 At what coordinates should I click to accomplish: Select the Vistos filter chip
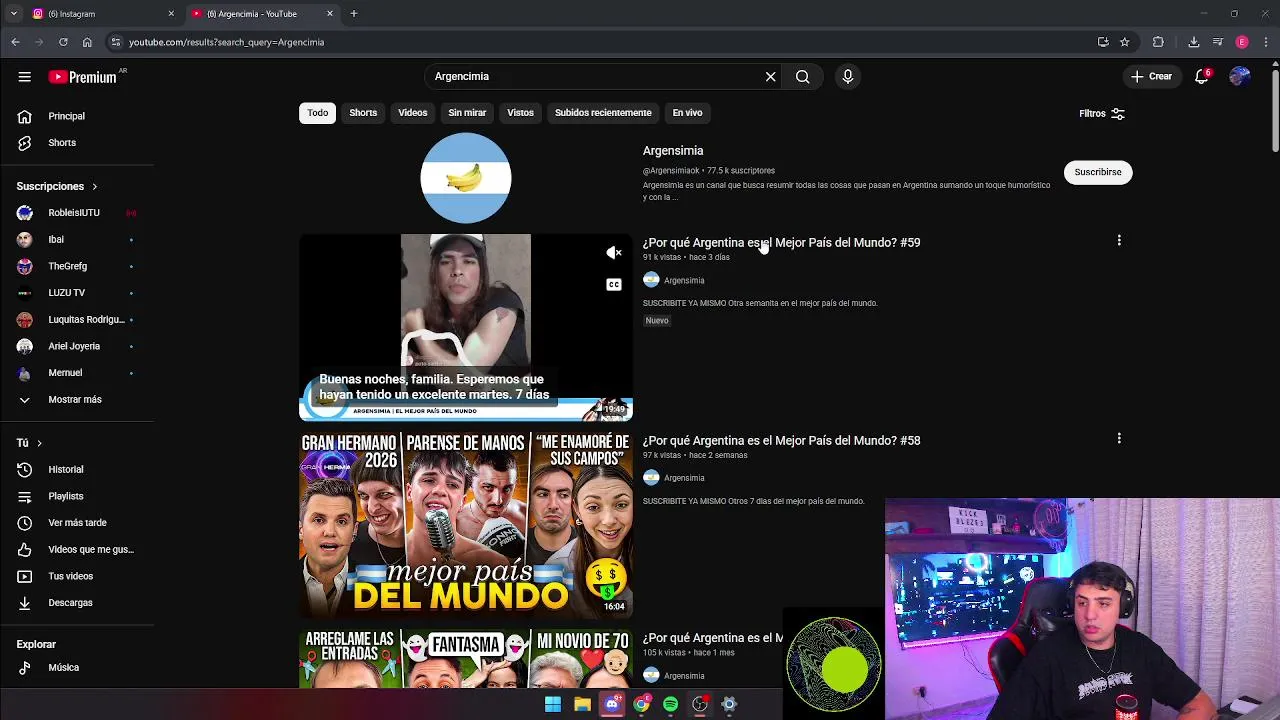[520, 113]
